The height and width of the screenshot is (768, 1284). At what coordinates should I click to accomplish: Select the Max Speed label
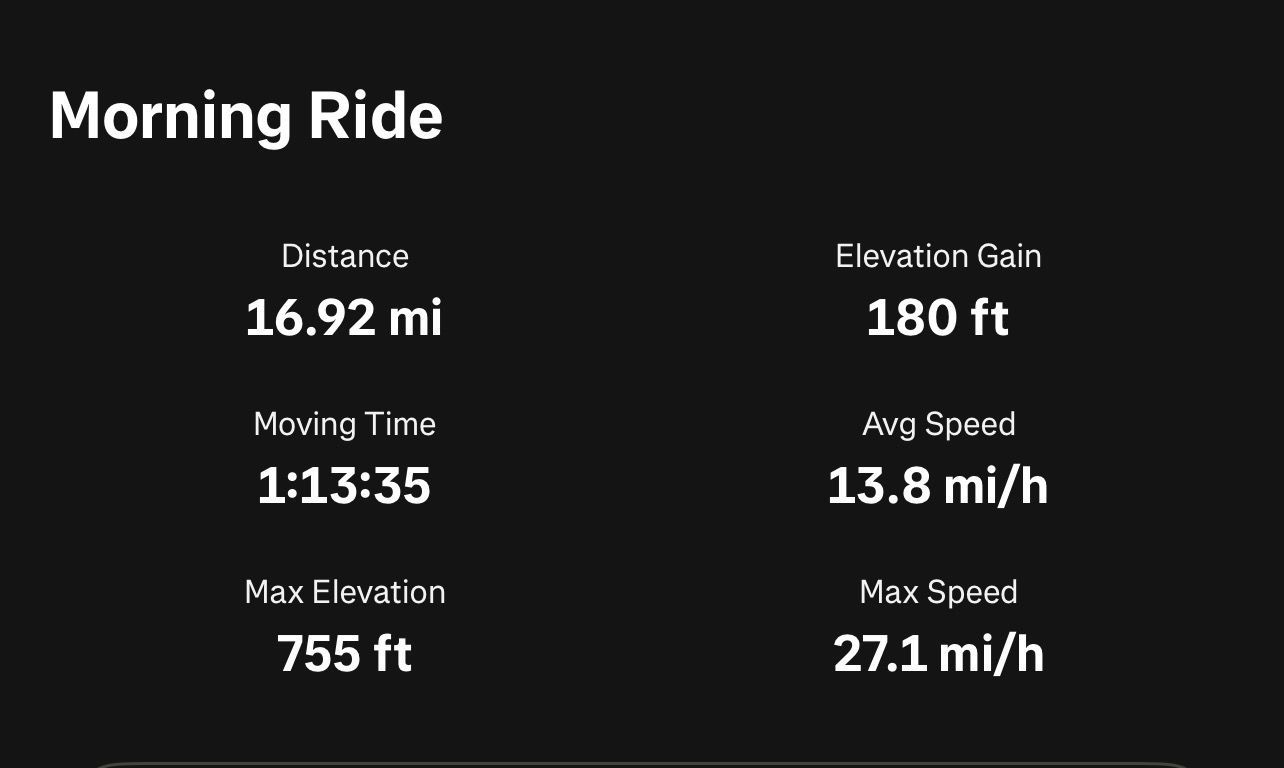tap(938, 592)
